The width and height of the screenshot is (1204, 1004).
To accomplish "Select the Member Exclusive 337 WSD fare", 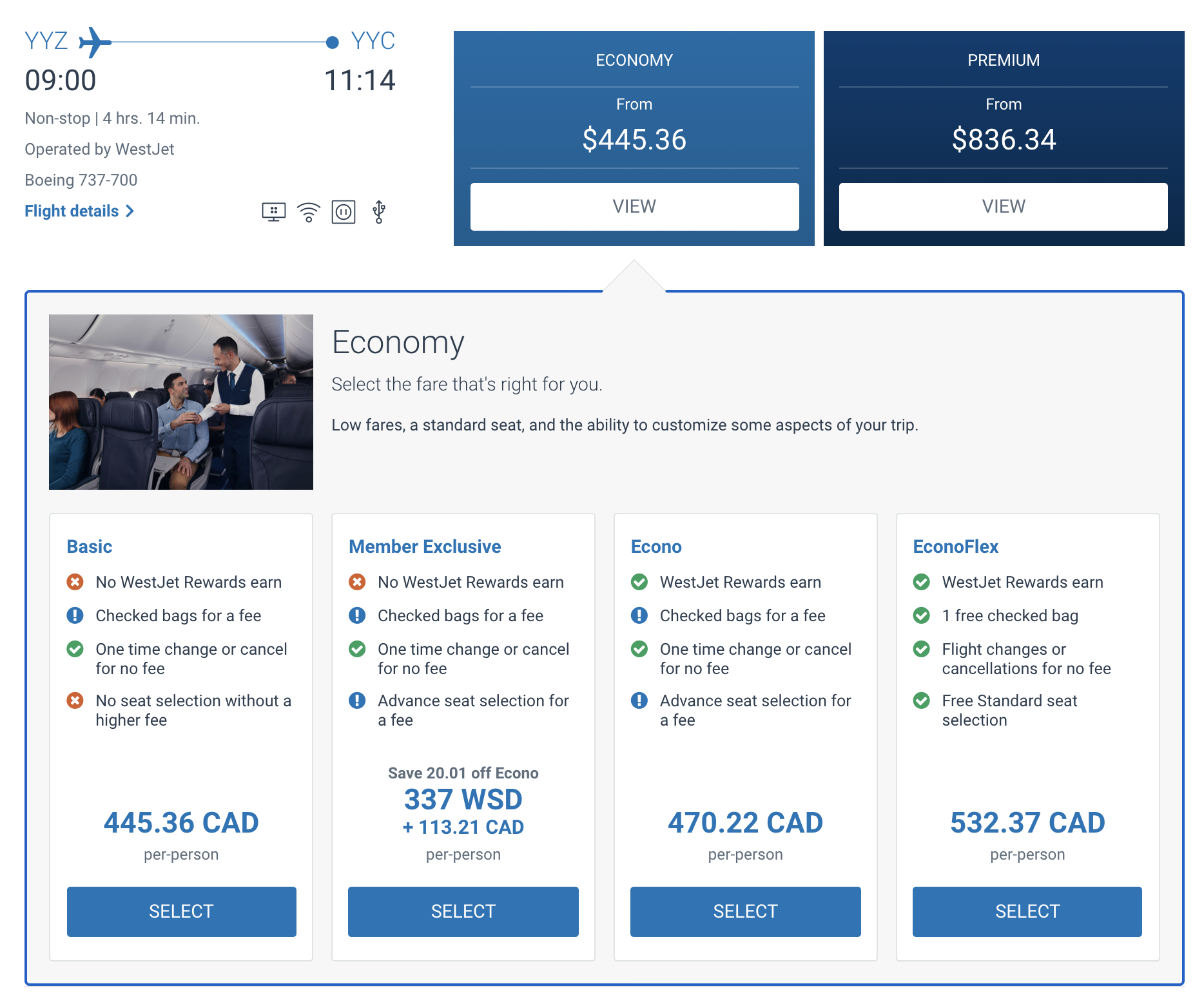I will [463, 911].
